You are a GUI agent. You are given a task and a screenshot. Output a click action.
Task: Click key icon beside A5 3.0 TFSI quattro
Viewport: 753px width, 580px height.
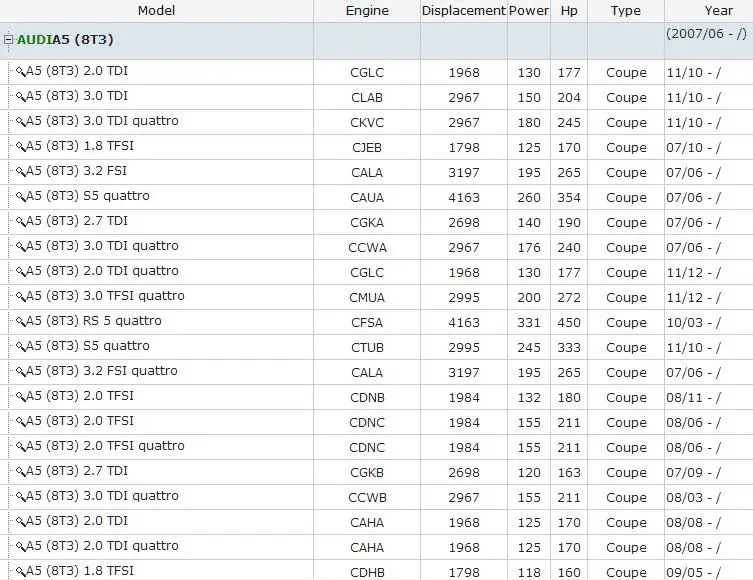20,297
